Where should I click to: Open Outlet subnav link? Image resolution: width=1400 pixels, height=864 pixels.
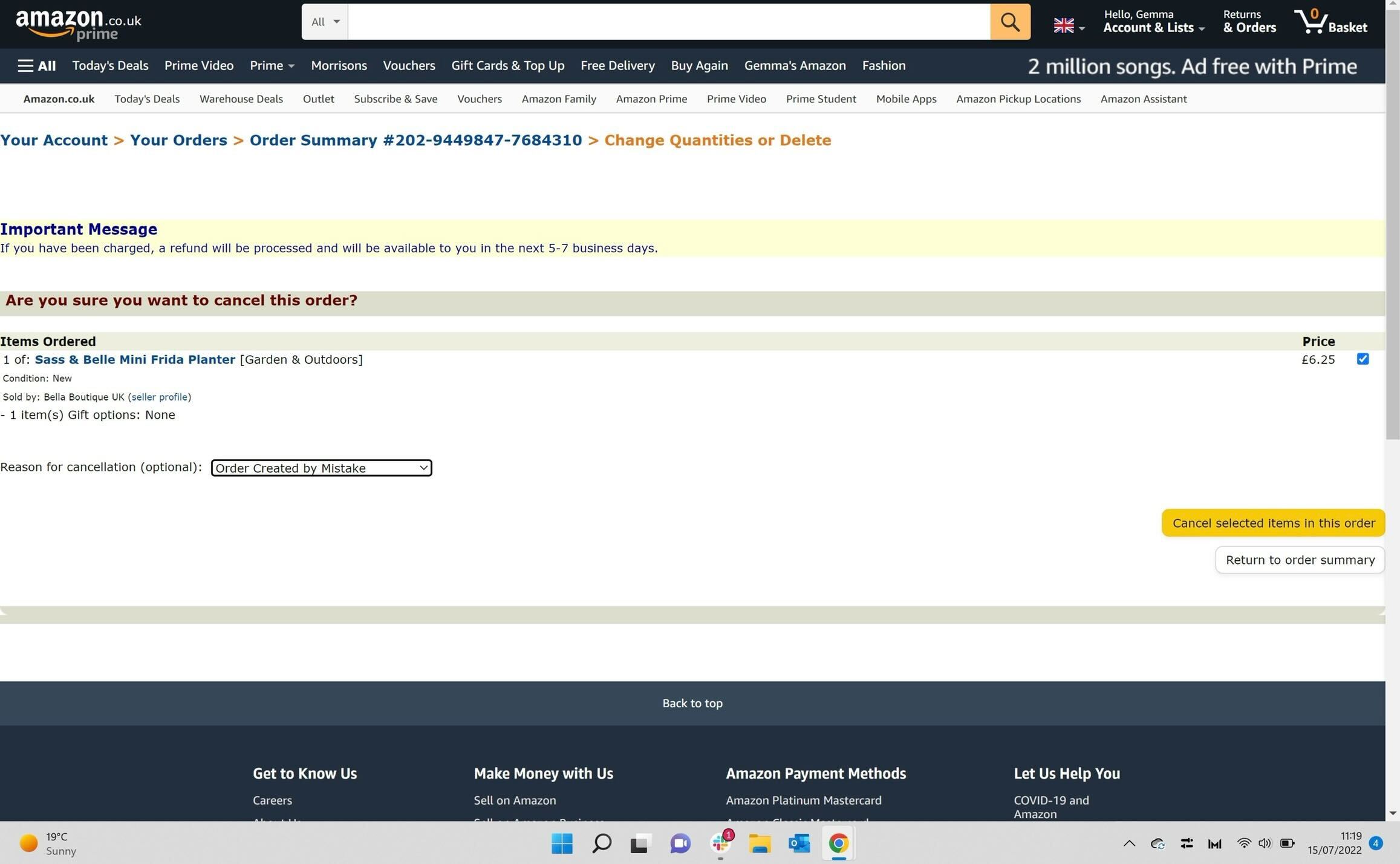pyautogui.click(x=319, y=99)
